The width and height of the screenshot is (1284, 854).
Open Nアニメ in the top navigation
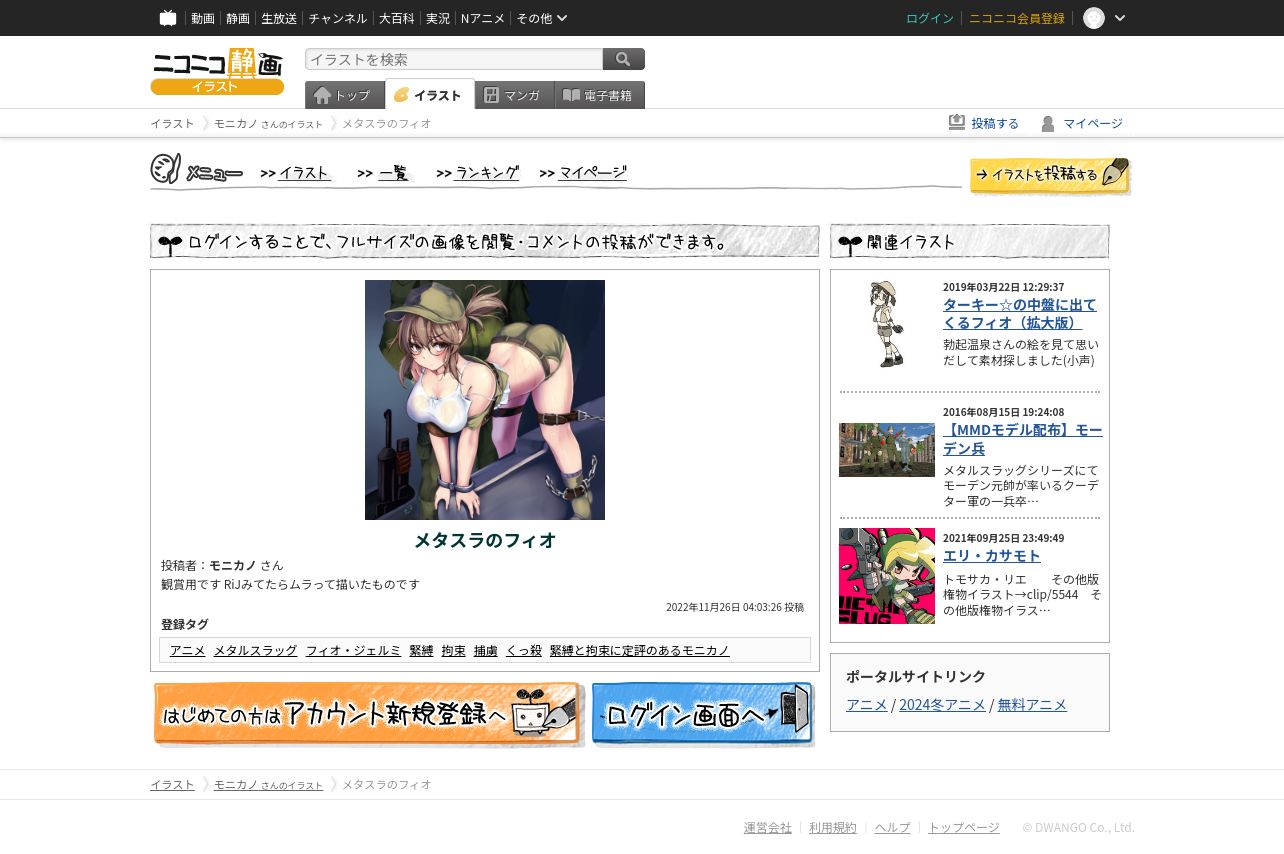pos(483,18)
